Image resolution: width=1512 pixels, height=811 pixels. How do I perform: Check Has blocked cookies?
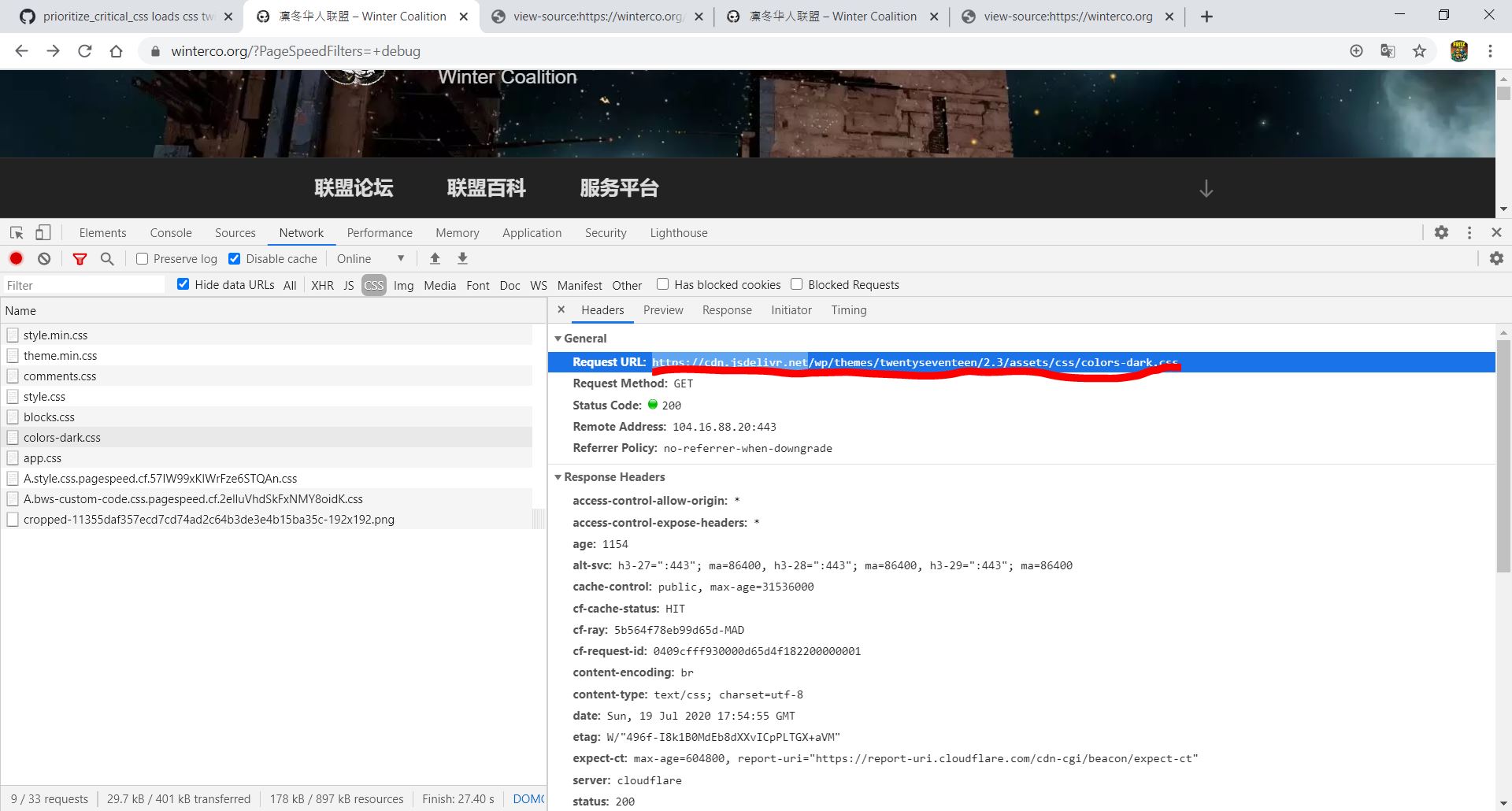662,284
